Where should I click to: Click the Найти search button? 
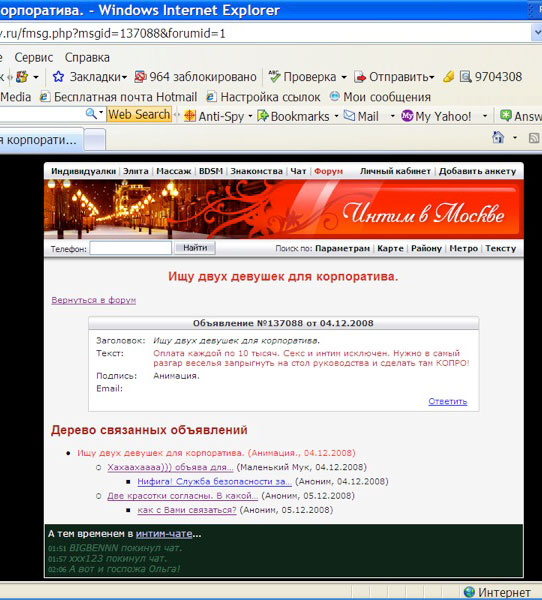pyautogui.click(x=195, y=248)
